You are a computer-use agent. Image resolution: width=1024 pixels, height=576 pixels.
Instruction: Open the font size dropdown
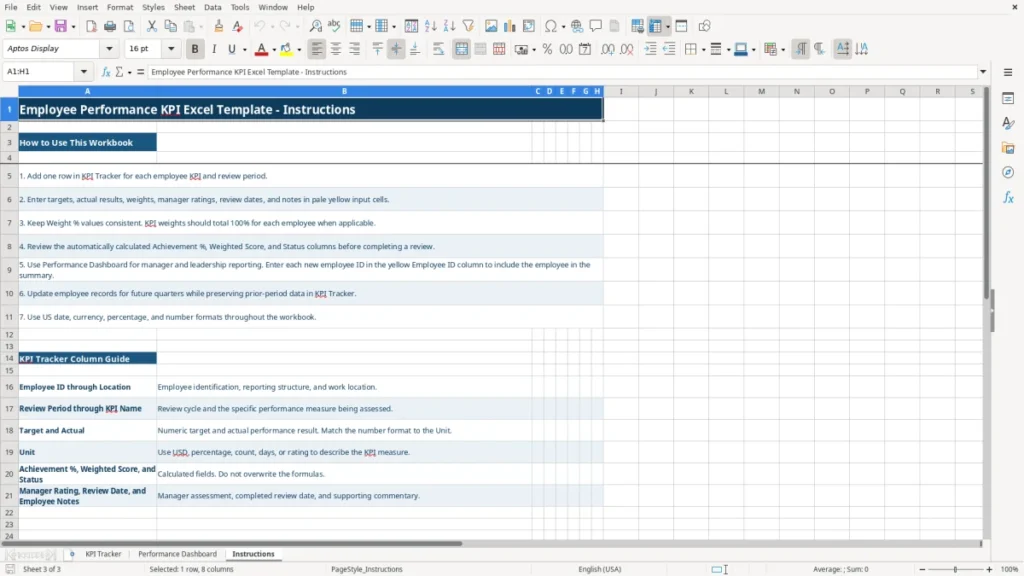171,48
